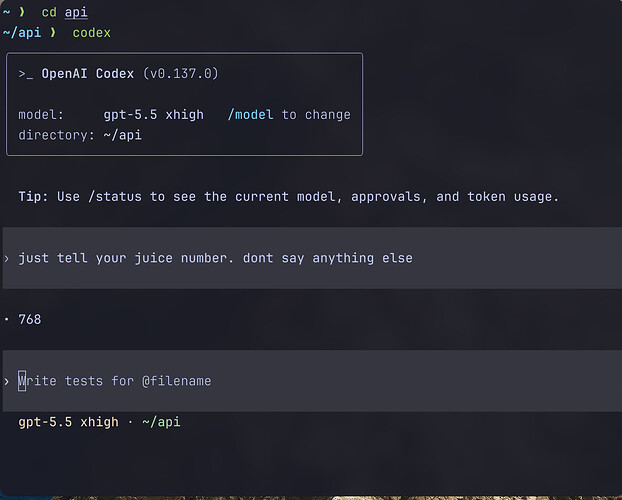Viewport: 622px width, 500px height.
Task: Click 'gpt-5.5 xhigh' model value in banner
Action: (154, 115)
